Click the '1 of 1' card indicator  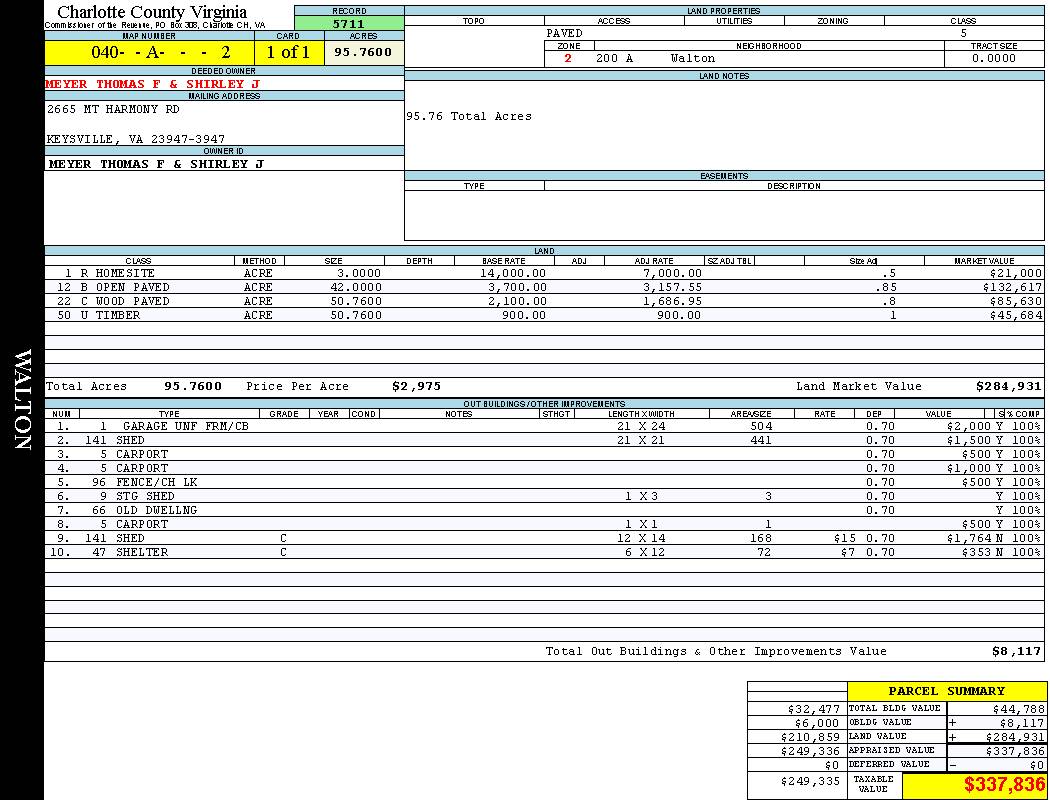[288, 52]
